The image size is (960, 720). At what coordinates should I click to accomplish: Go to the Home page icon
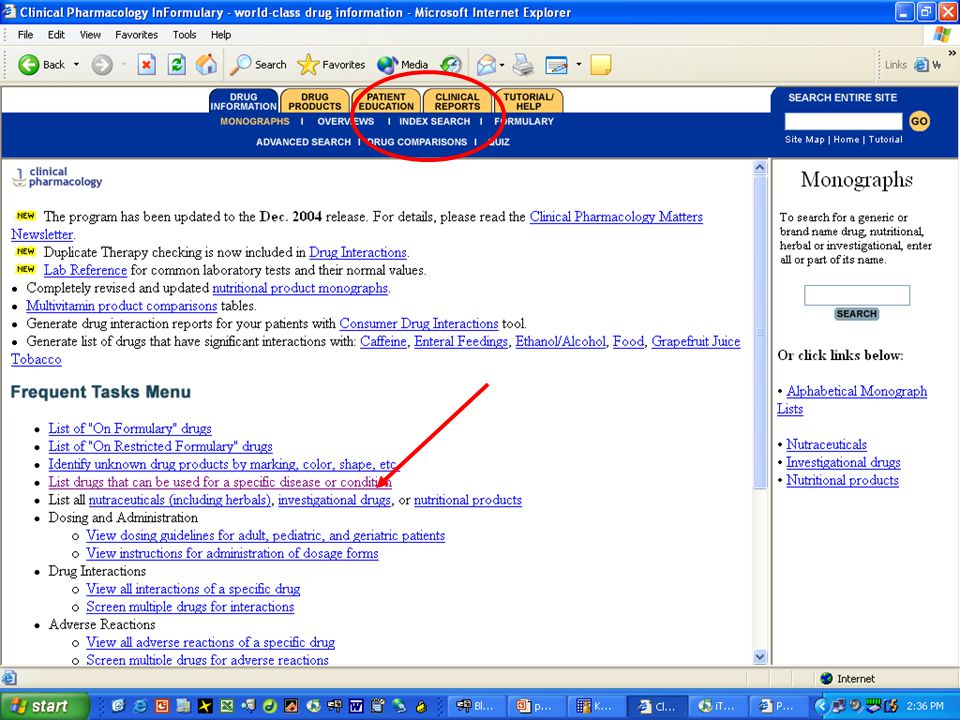(206, 64)
